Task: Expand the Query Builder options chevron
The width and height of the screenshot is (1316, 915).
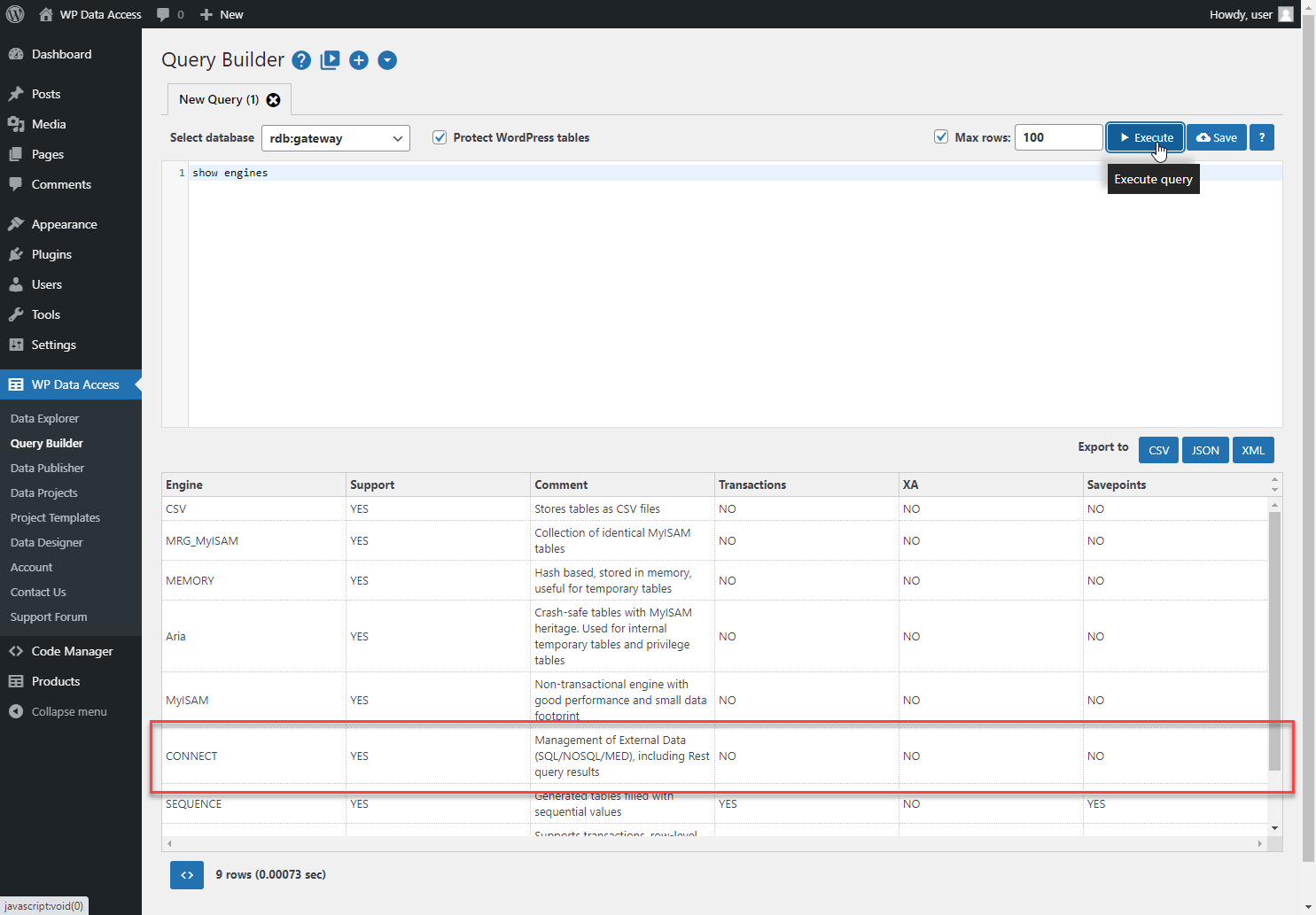Action: click(387, 60)
